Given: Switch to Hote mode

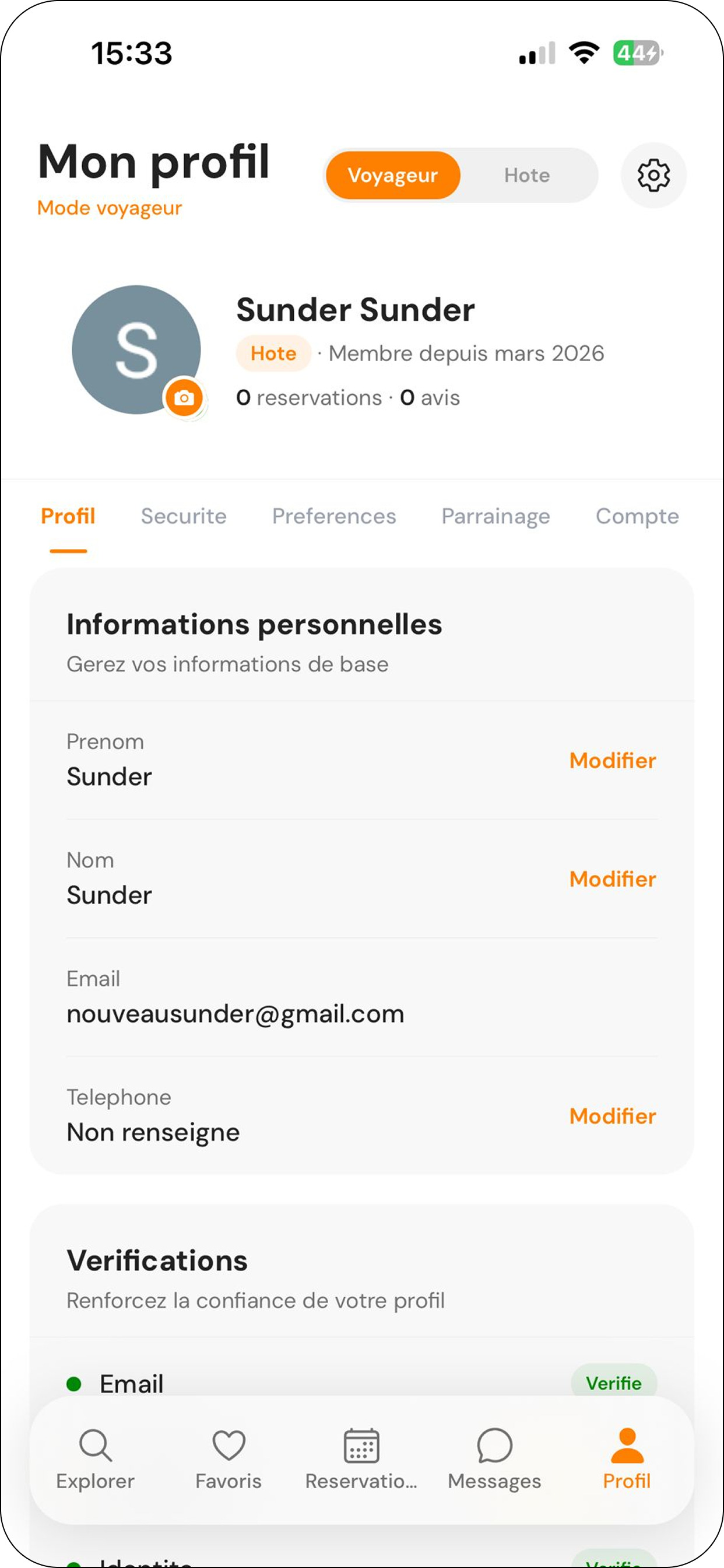Looking at the screenshot, I should tap(527, 176).
